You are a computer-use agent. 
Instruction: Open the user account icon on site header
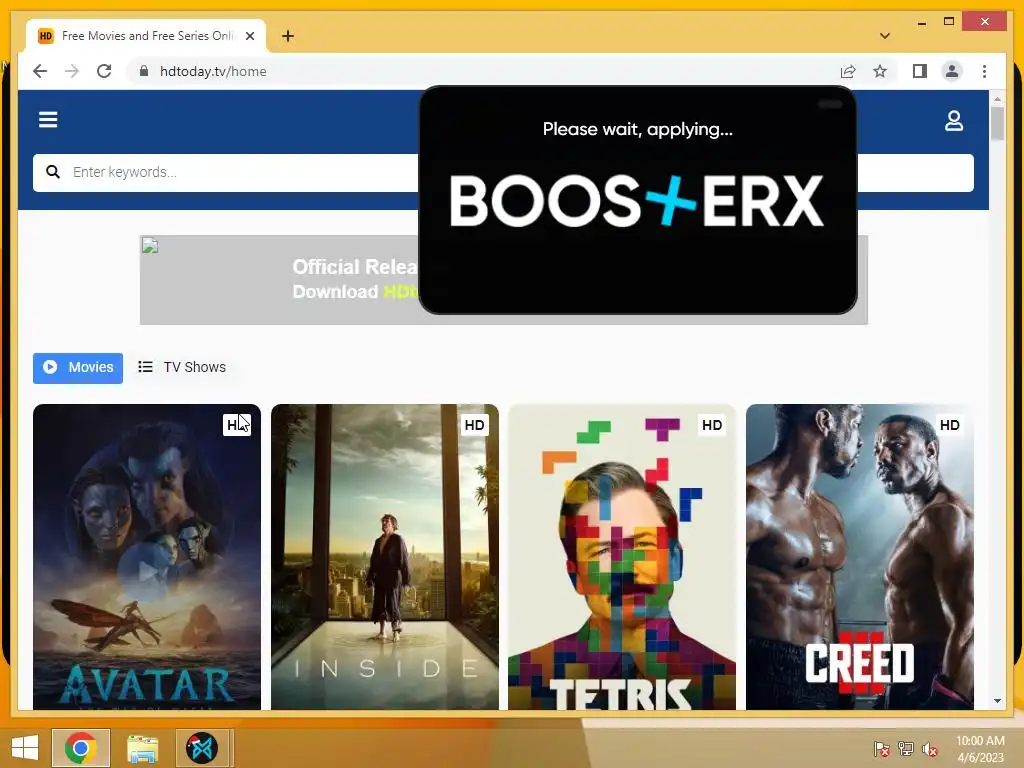(953, 121)
